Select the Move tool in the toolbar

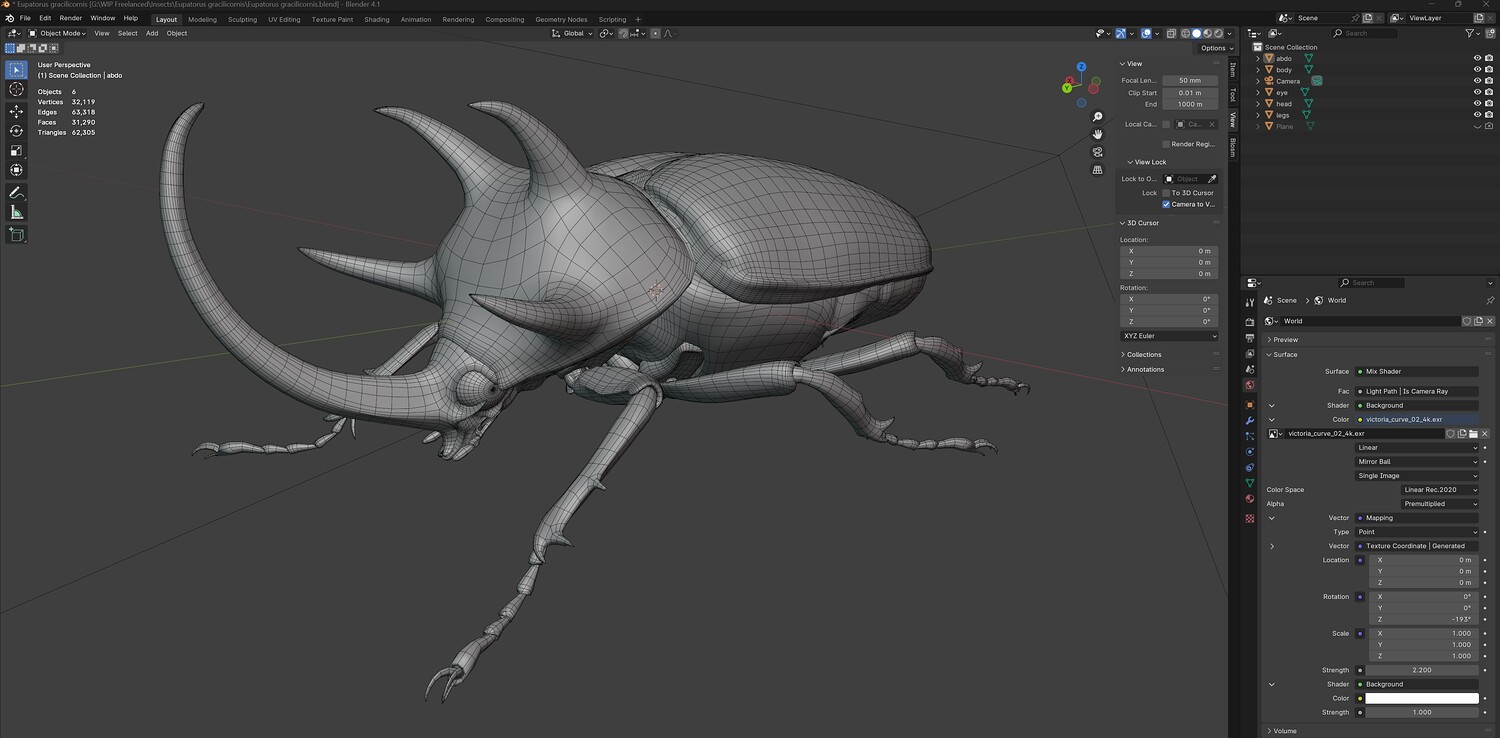tap(16, 111)
